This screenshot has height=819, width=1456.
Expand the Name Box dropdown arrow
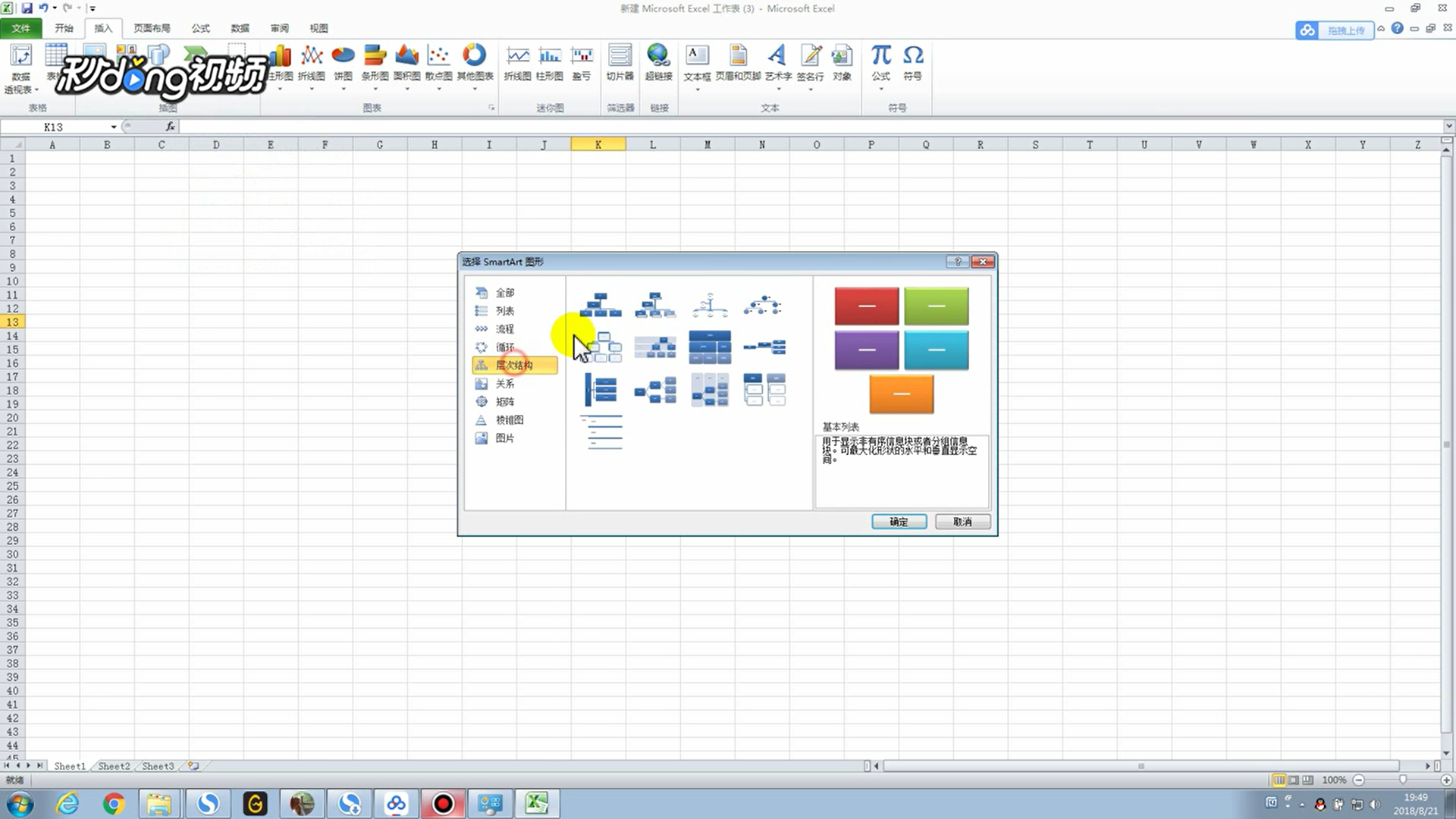[x=114, y=127]
